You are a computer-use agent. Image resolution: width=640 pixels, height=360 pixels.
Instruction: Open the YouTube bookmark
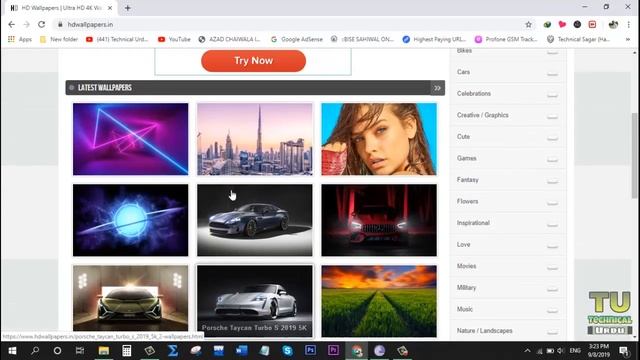click(174, 39)
